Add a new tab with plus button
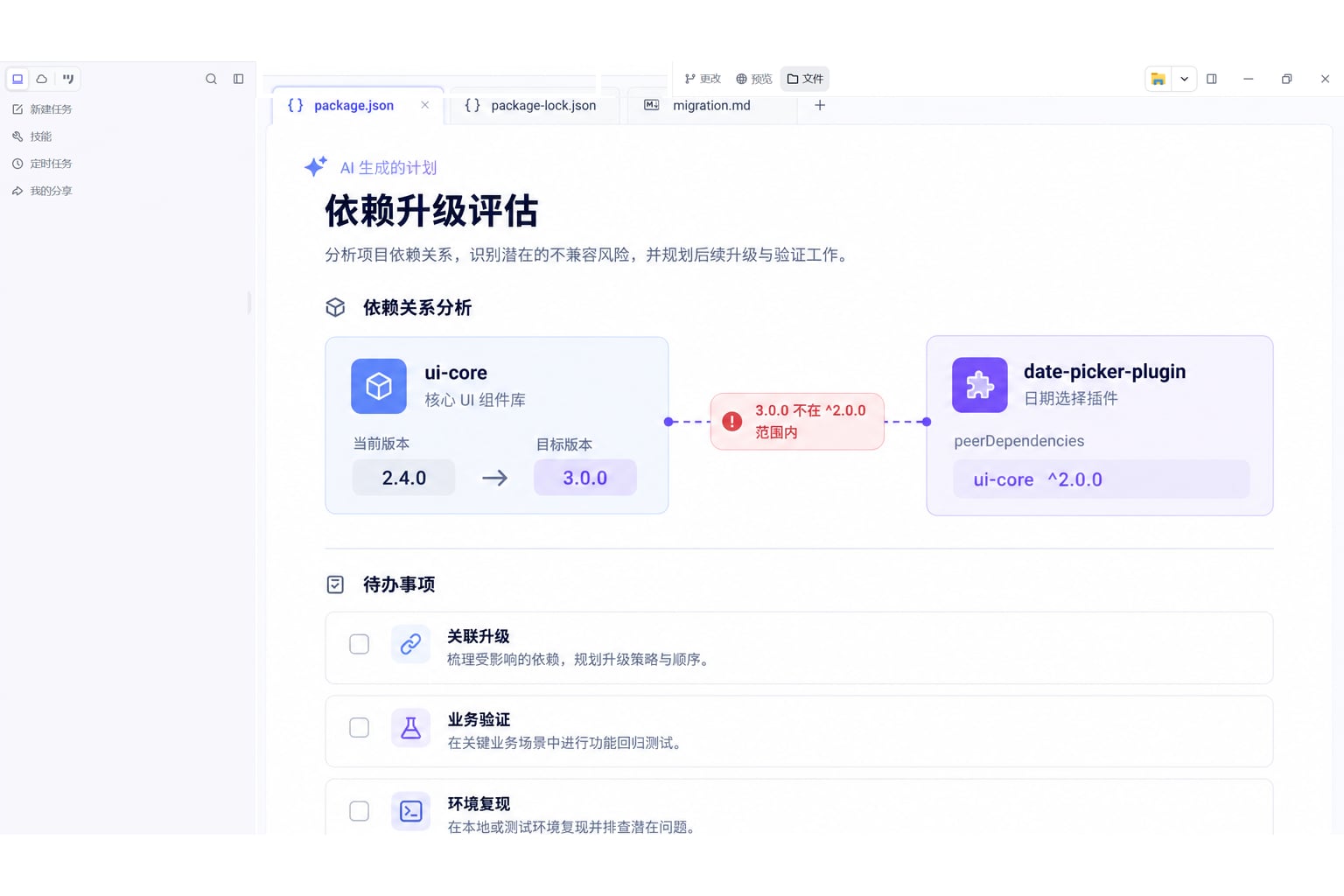 pyautogui.click(x=820, y=105)
